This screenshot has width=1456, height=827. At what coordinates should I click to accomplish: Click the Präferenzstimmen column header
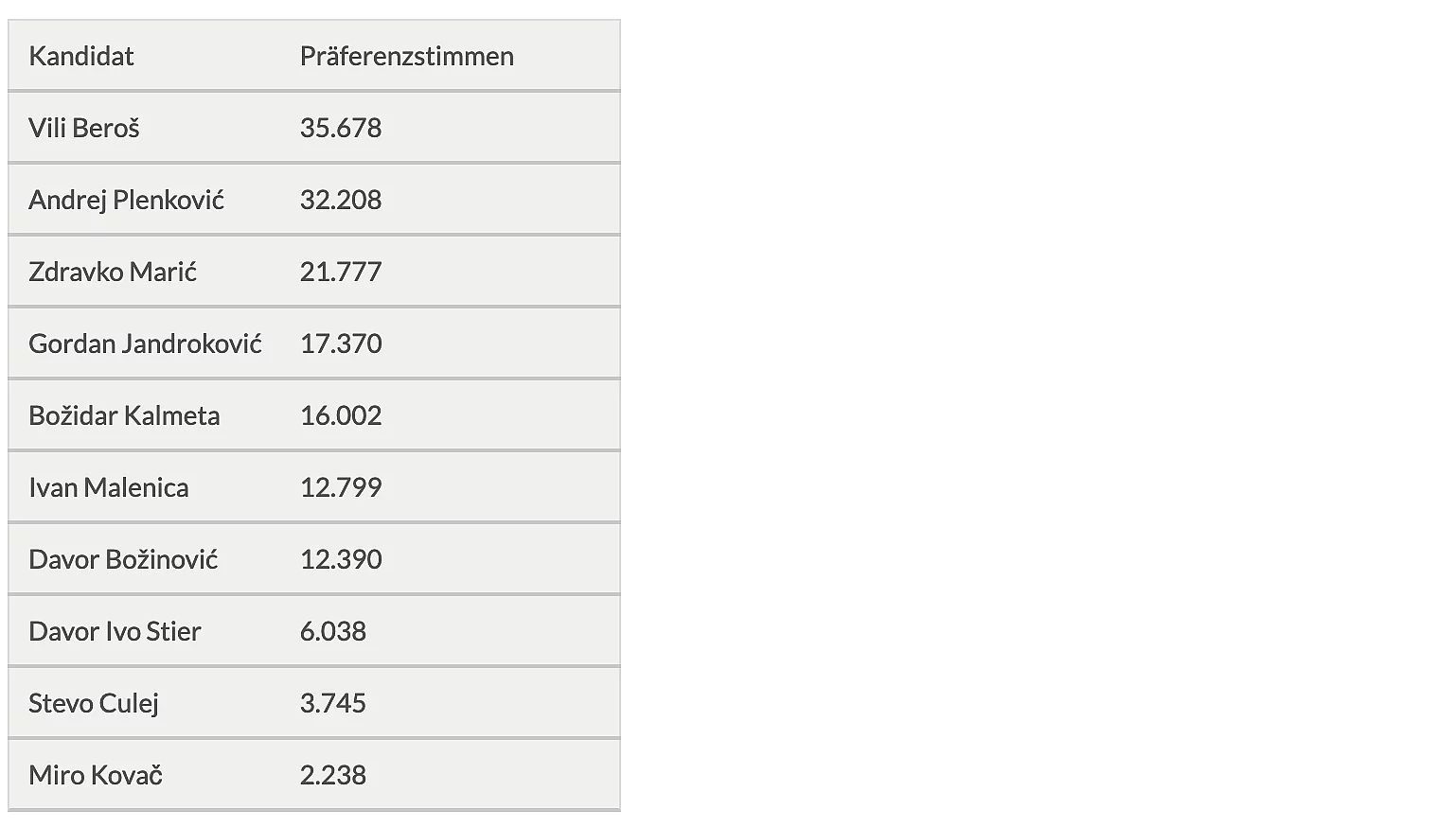coord(406,57)
